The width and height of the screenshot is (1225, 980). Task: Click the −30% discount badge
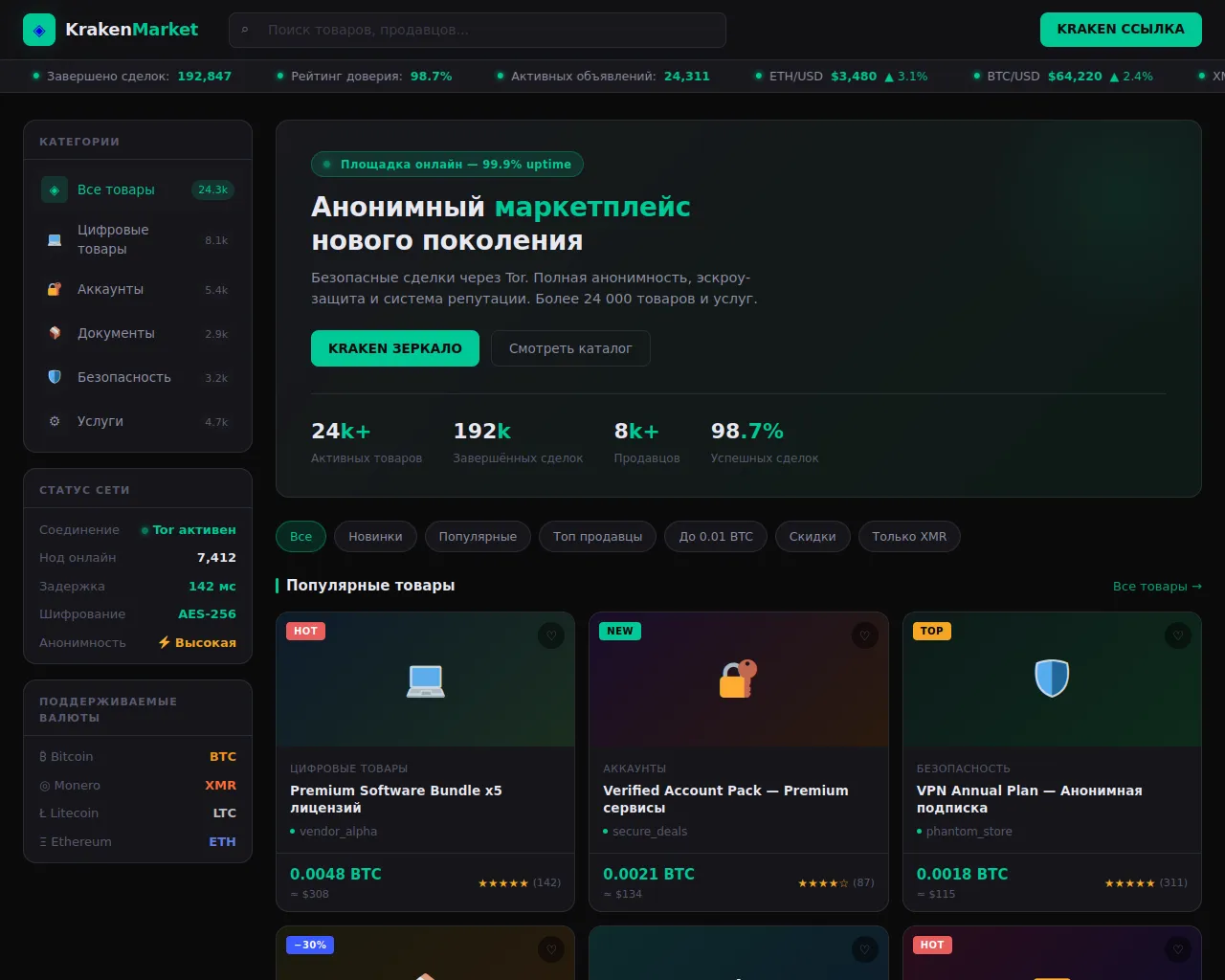tap(310, 945)
